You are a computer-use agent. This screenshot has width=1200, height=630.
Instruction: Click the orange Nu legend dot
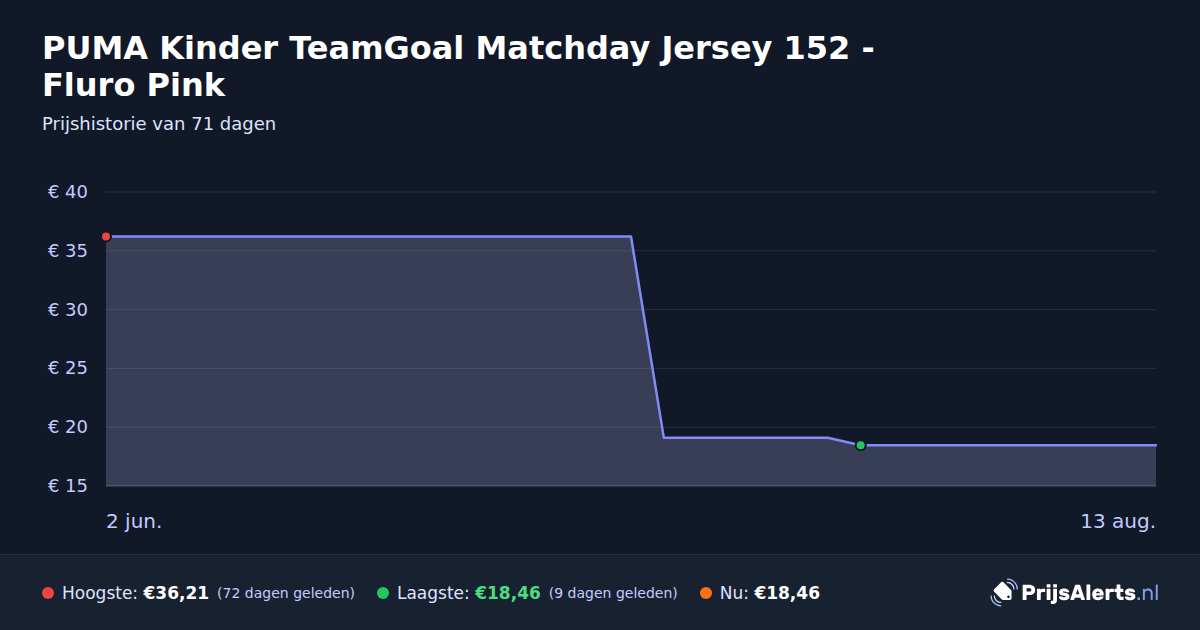[706, 593]
